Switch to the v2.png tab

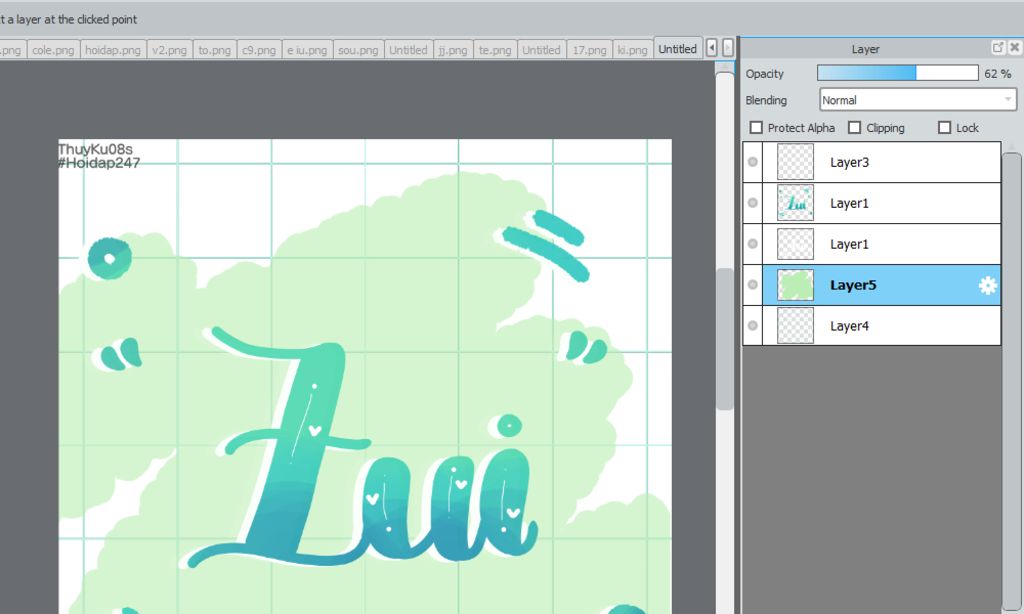tap(169, 50)
